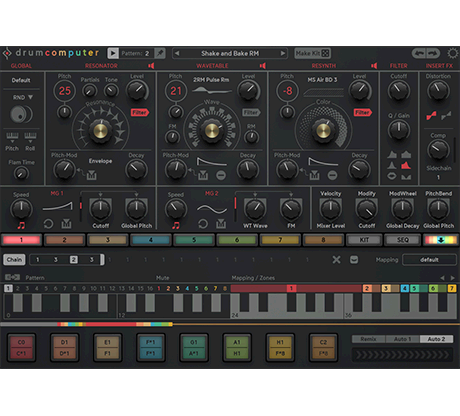
Task: Start playback with the play button
Action: pos(113,53)
